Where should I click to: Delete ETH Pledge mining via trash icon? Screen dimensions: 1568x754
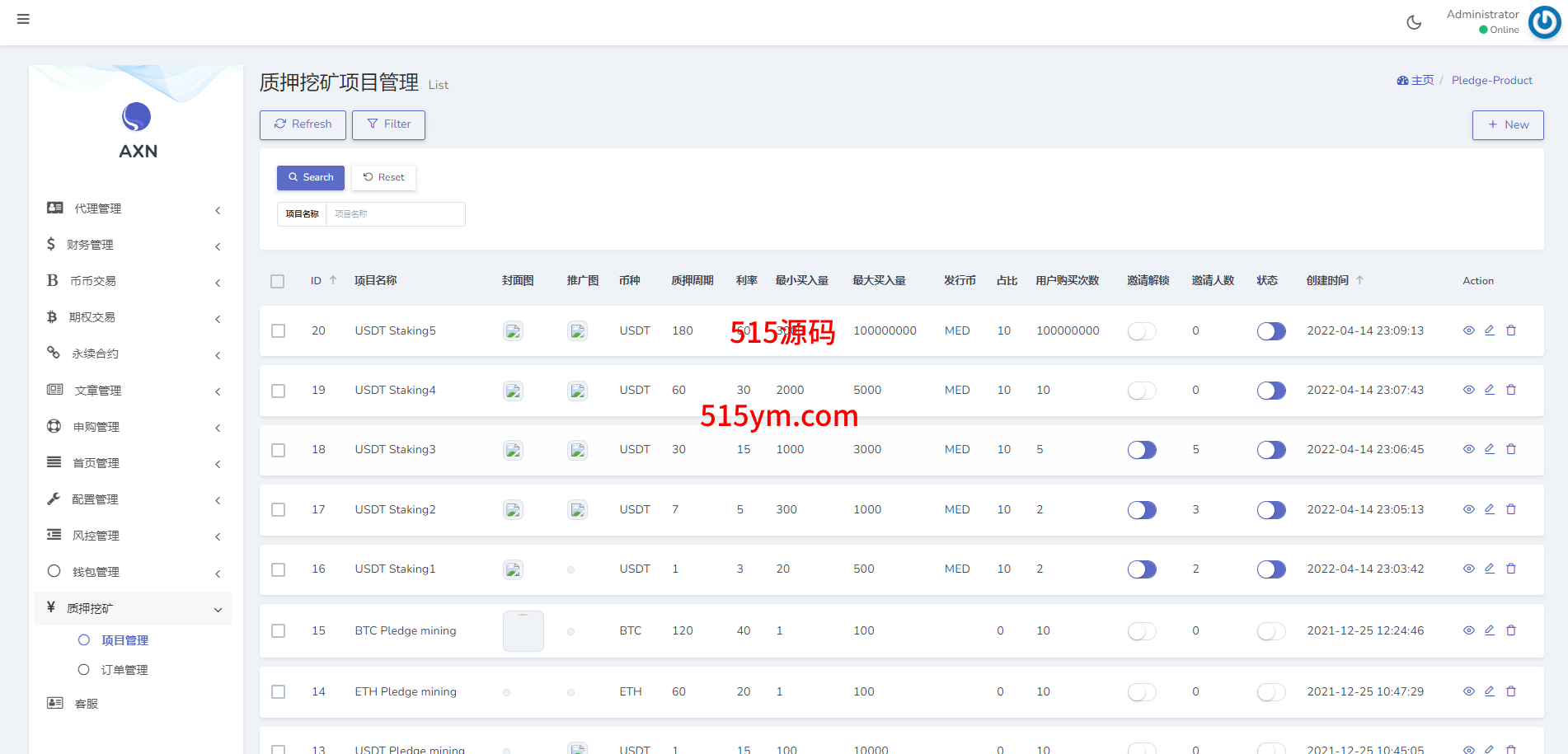(x=1511, y=691)
